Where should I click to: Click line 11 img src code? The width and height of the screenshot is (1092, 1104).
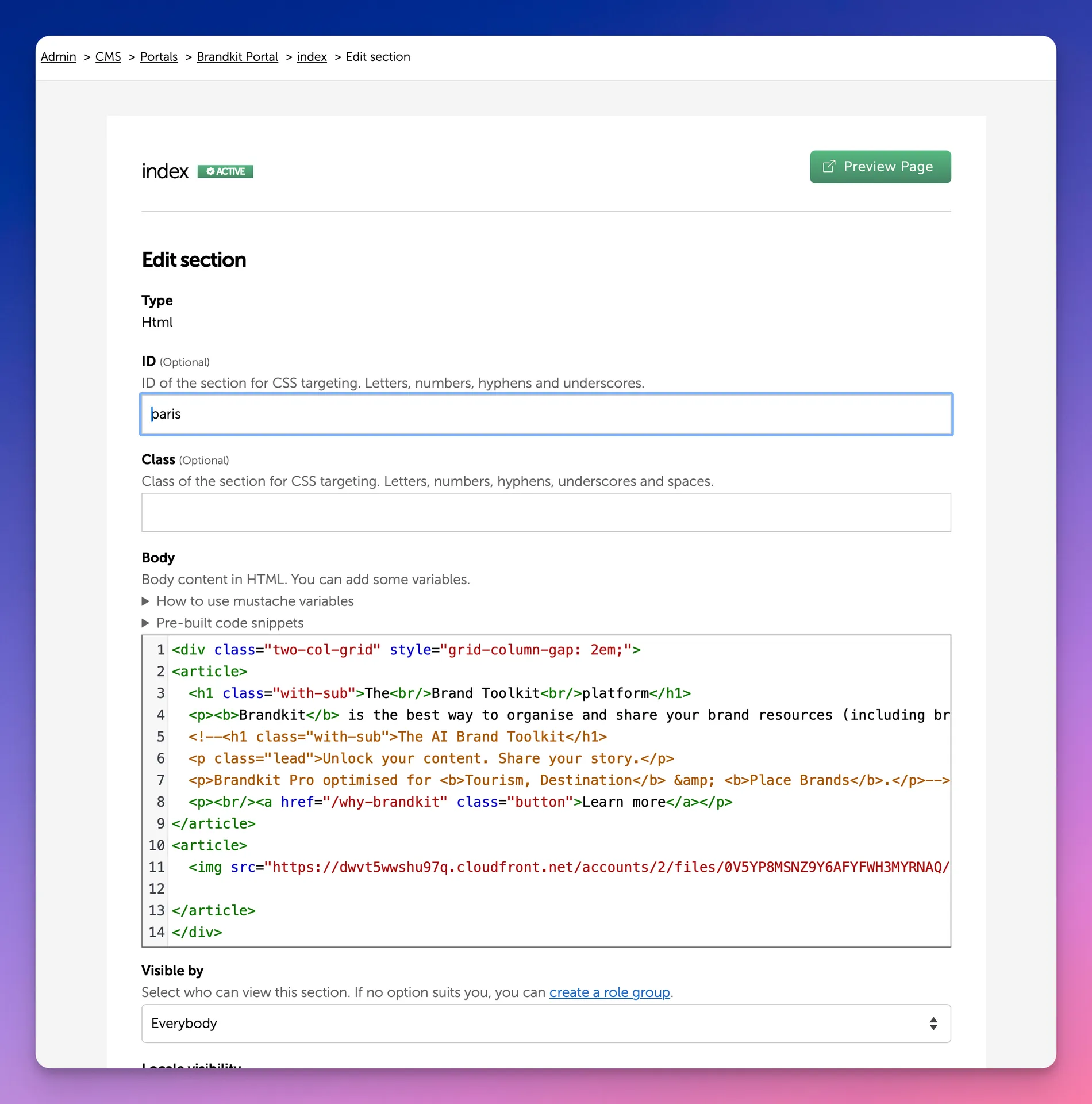coord(569,867)
